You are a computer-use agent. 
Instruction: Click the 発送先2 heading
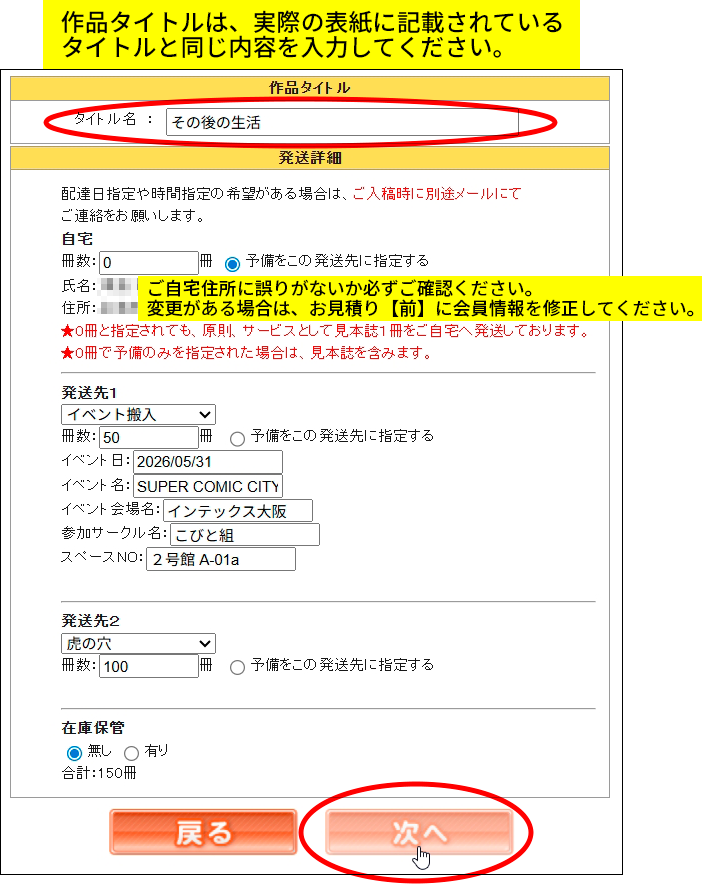pos(90,621)
